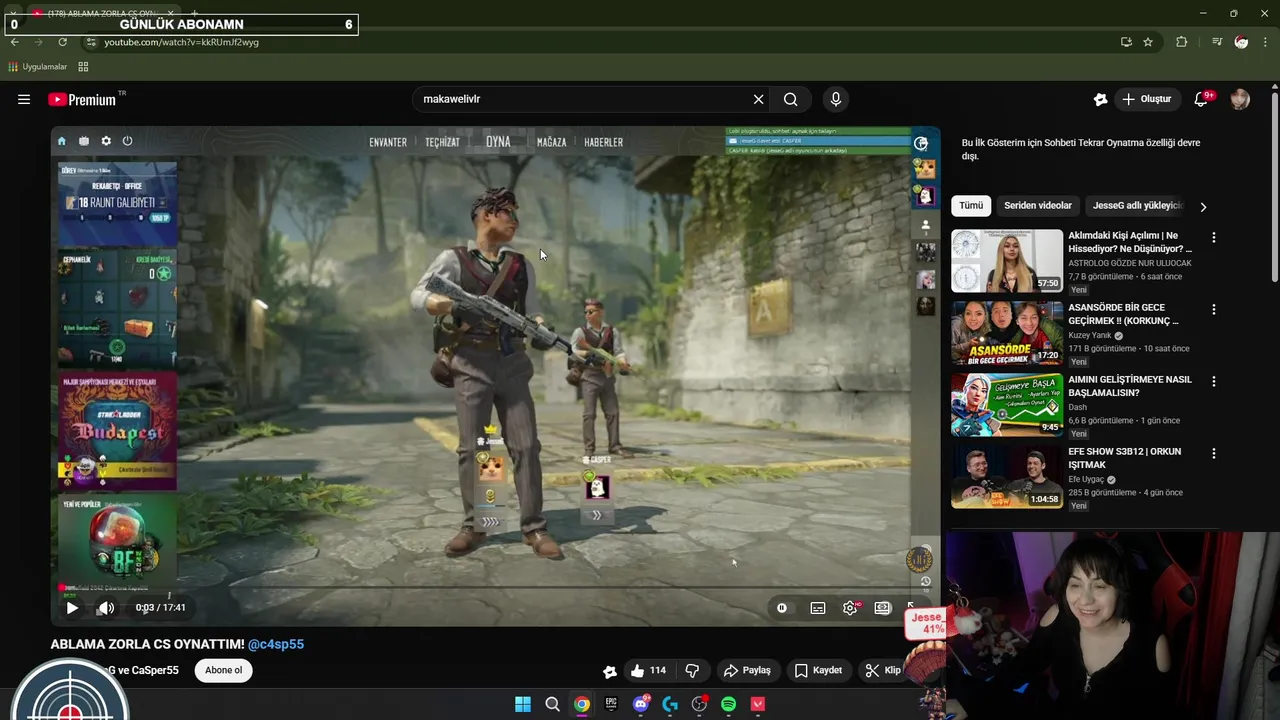Open options menu for AIMINI GELİŞTİRMEYE video

1214,382
